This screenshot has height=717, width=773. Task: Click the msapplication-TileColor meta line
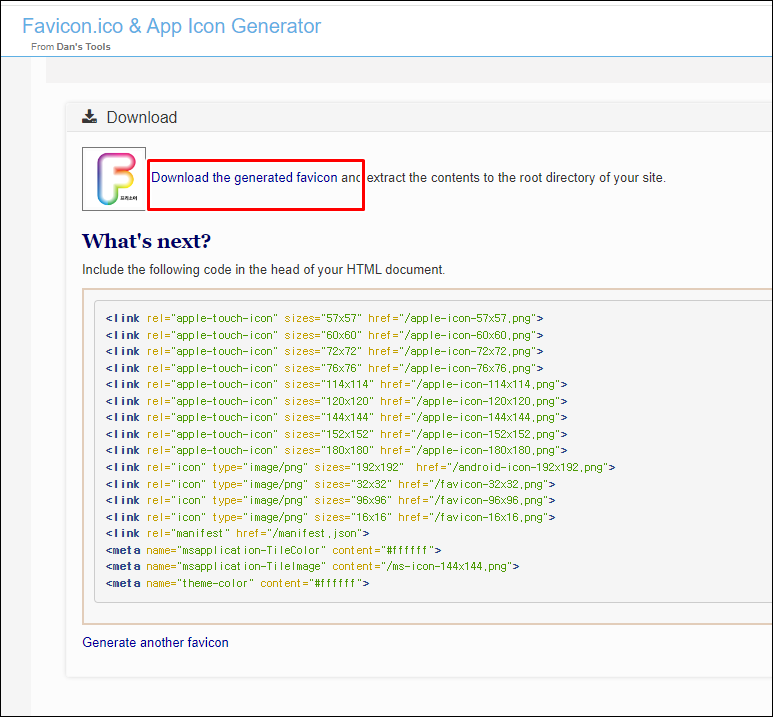pyautogui.click(x=273, y=550)
